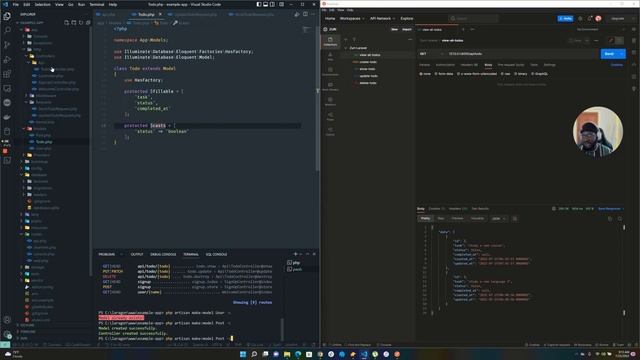Open the Environments icon in Postman sidebar

[330, 71]
